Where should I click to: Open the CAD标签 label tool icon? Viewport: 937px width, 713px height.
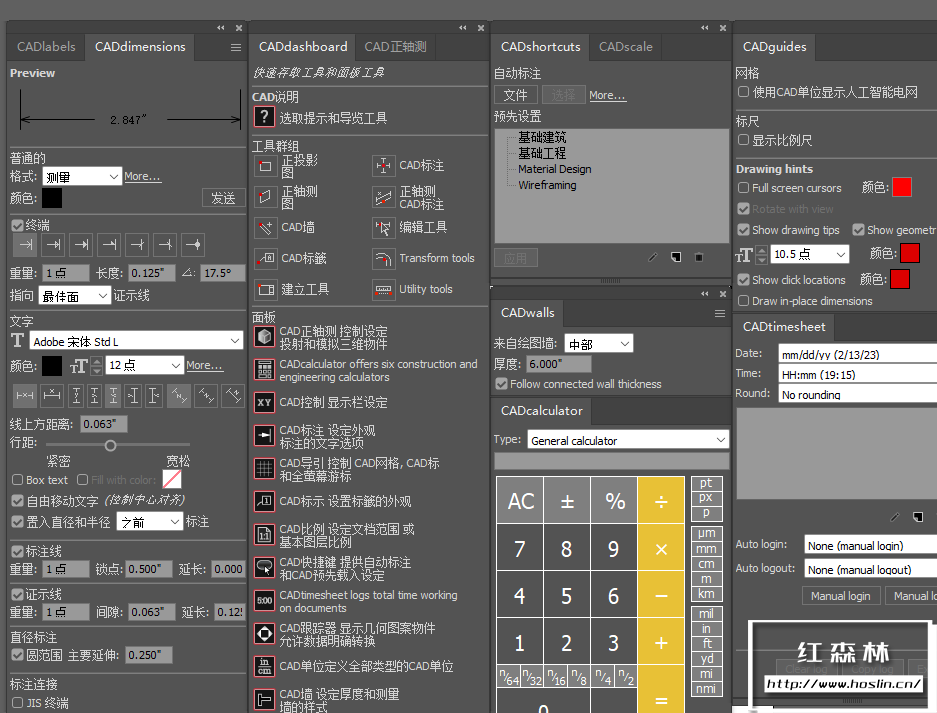click(265, 259)
